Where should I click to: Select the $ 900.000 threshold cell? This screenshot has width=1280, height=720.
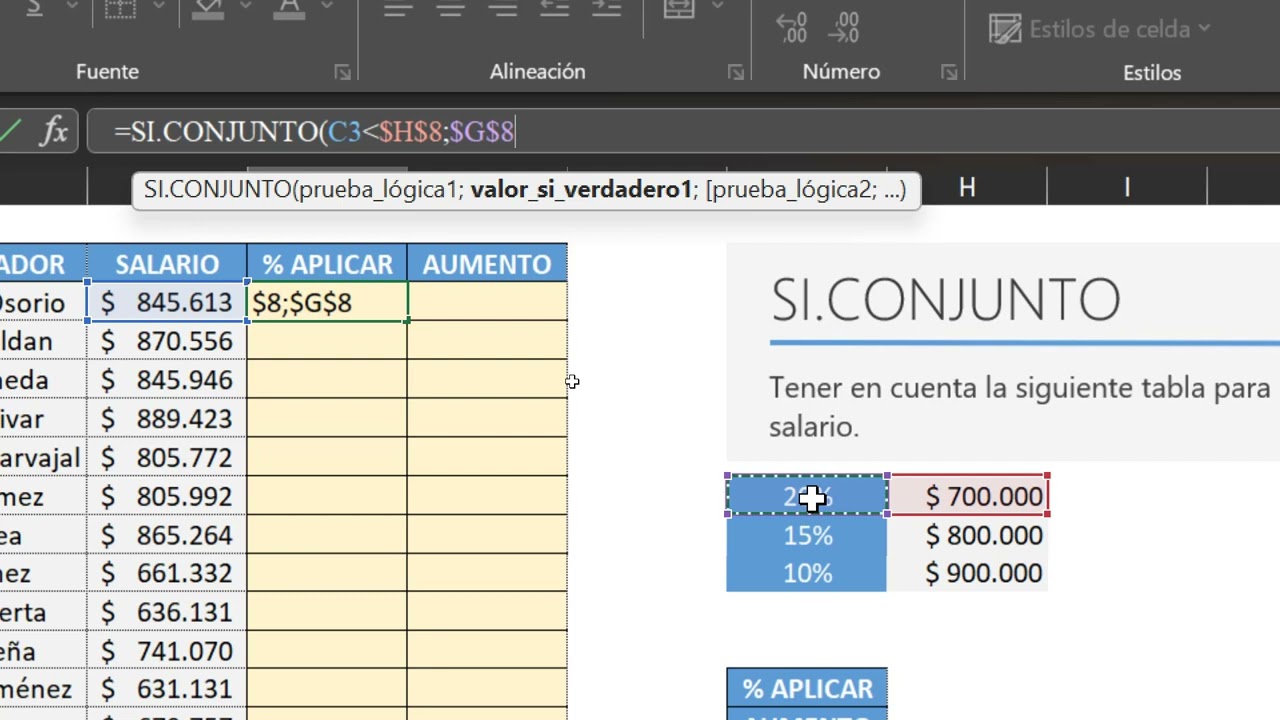coord(968,574)
